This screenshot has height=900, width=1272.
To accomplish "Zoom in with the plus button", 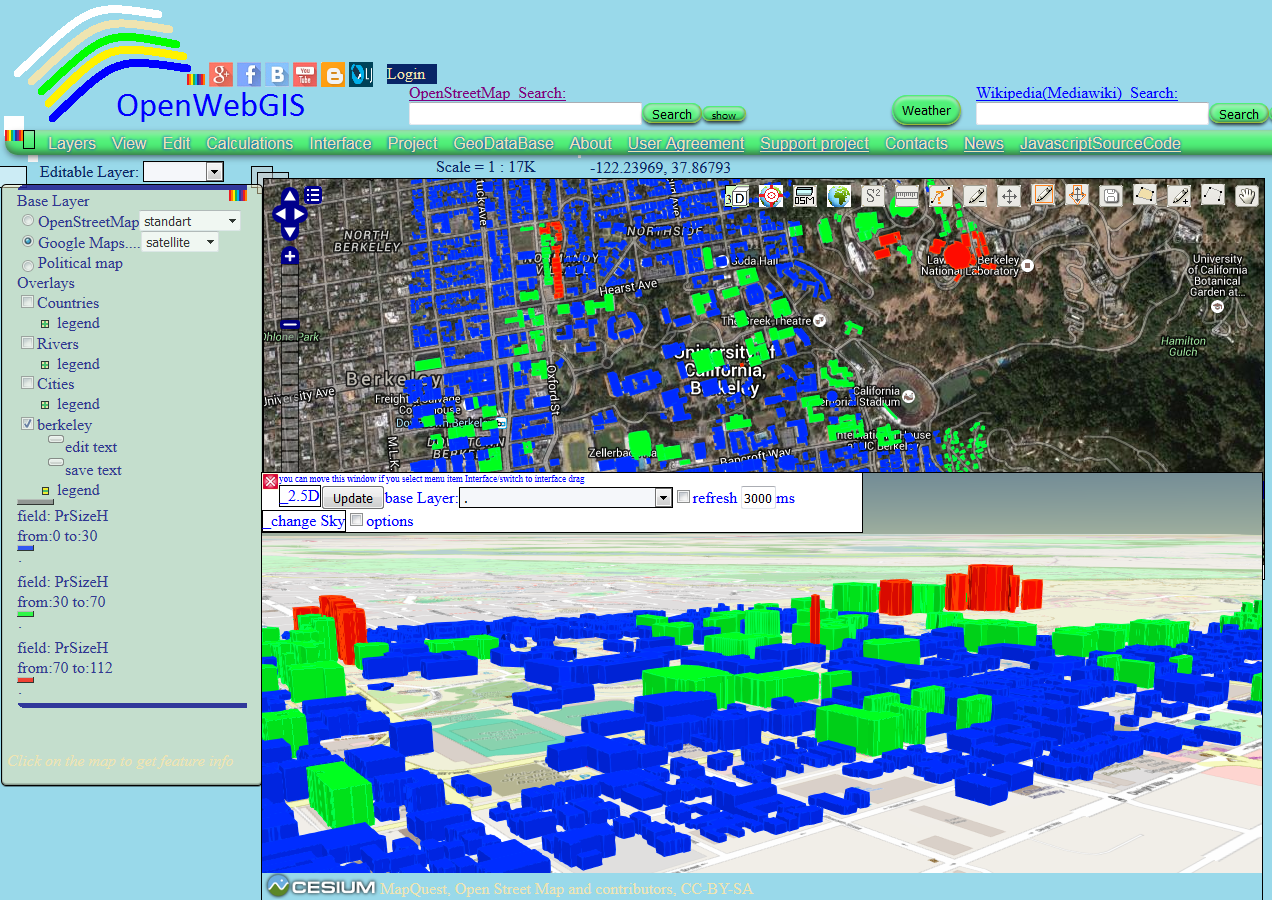I will (290, 257).
